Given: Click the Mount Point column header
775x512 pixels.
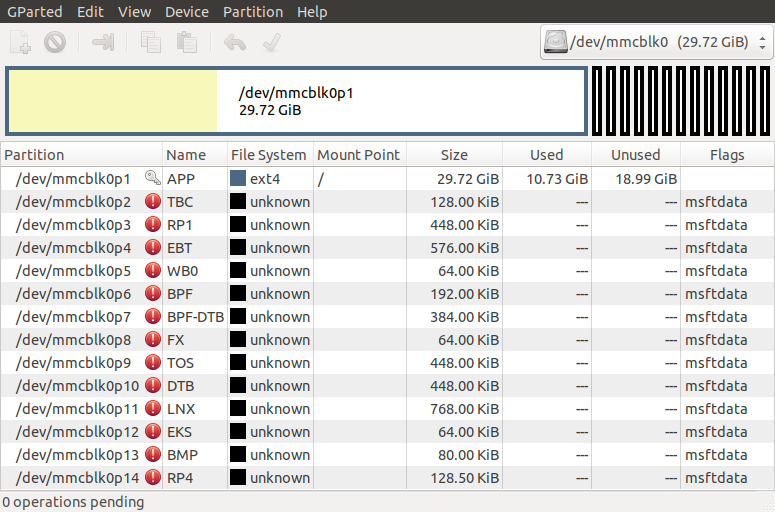Looking at the screenshot, I should [x=360, y=155].
